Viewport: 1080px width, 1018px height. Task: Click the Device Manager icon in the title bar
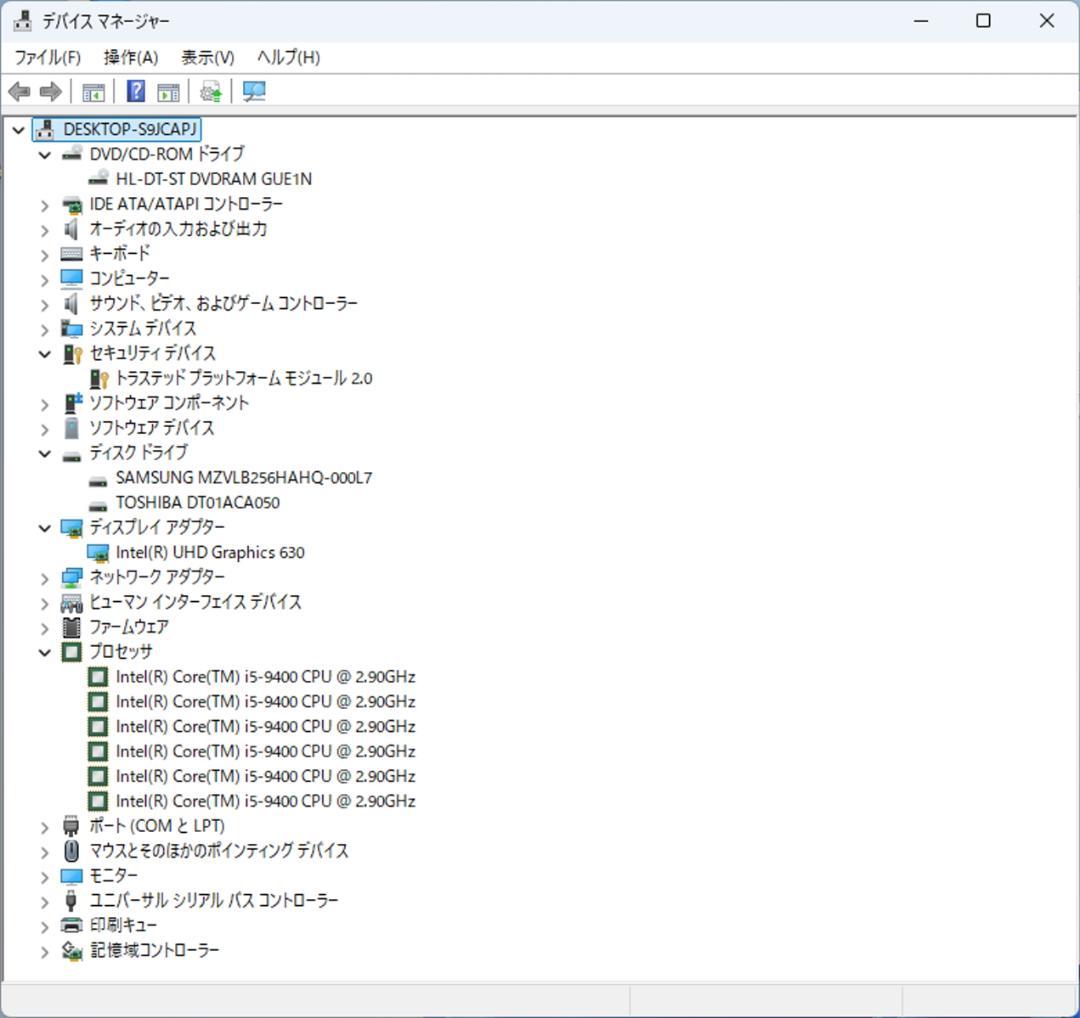21,20
